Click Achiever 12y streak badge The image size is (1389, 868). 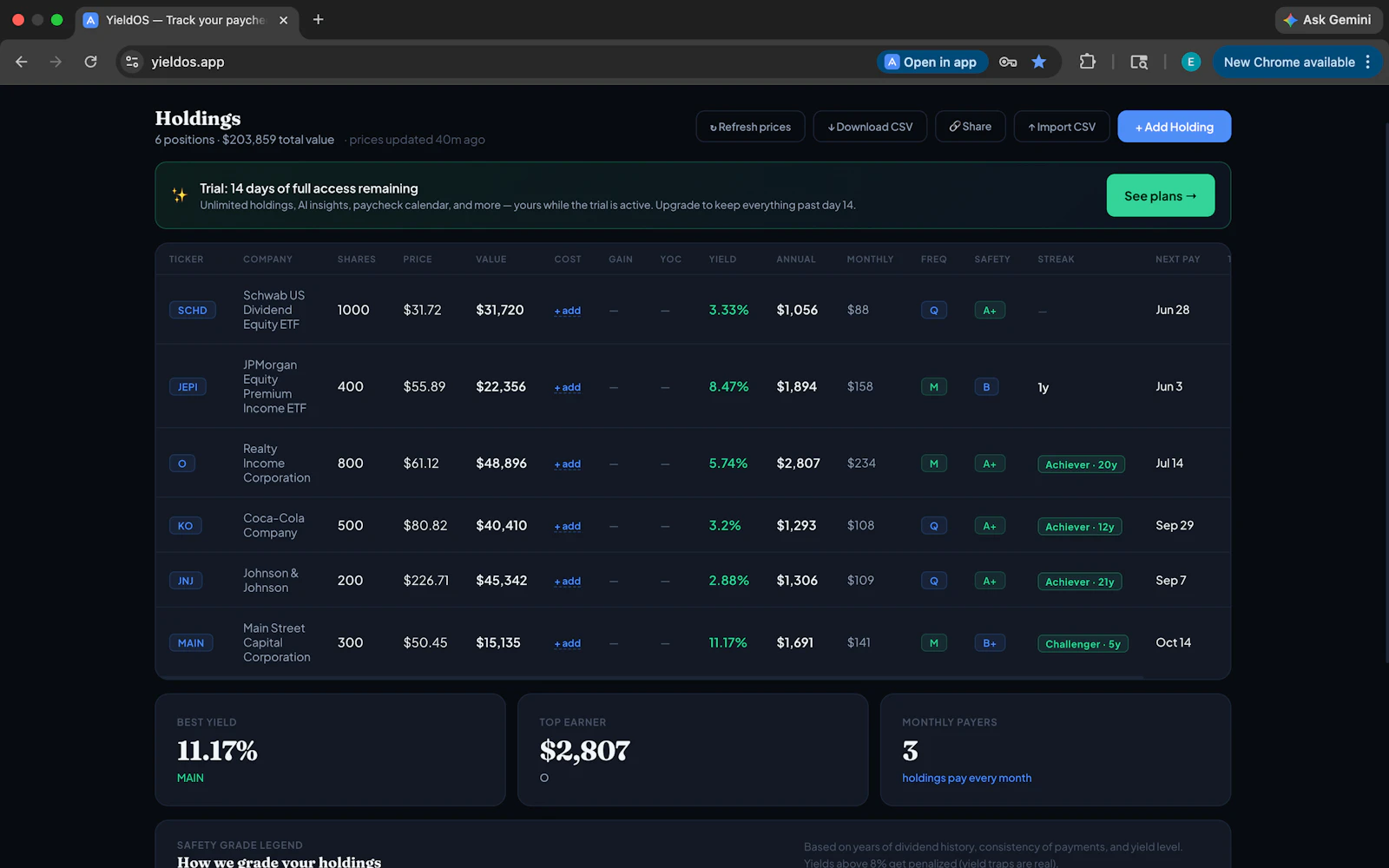(x=1080, y=527)
